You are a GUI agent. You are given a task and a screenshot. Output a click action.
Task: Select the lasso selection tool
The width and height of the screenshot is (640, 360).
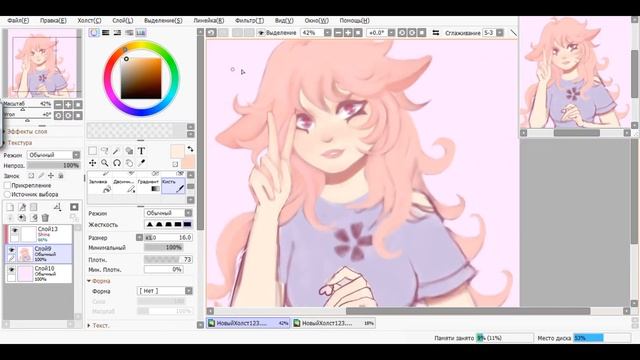coord(105,151)
